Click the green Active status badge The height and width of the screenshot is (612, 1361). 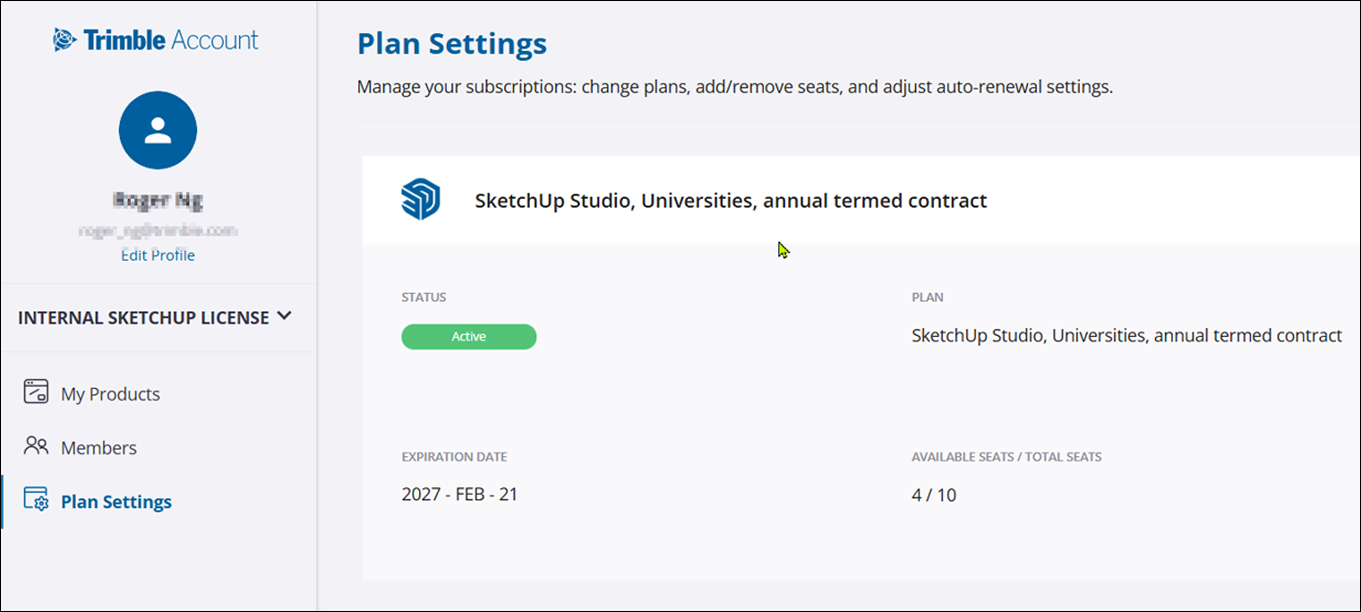468,337
